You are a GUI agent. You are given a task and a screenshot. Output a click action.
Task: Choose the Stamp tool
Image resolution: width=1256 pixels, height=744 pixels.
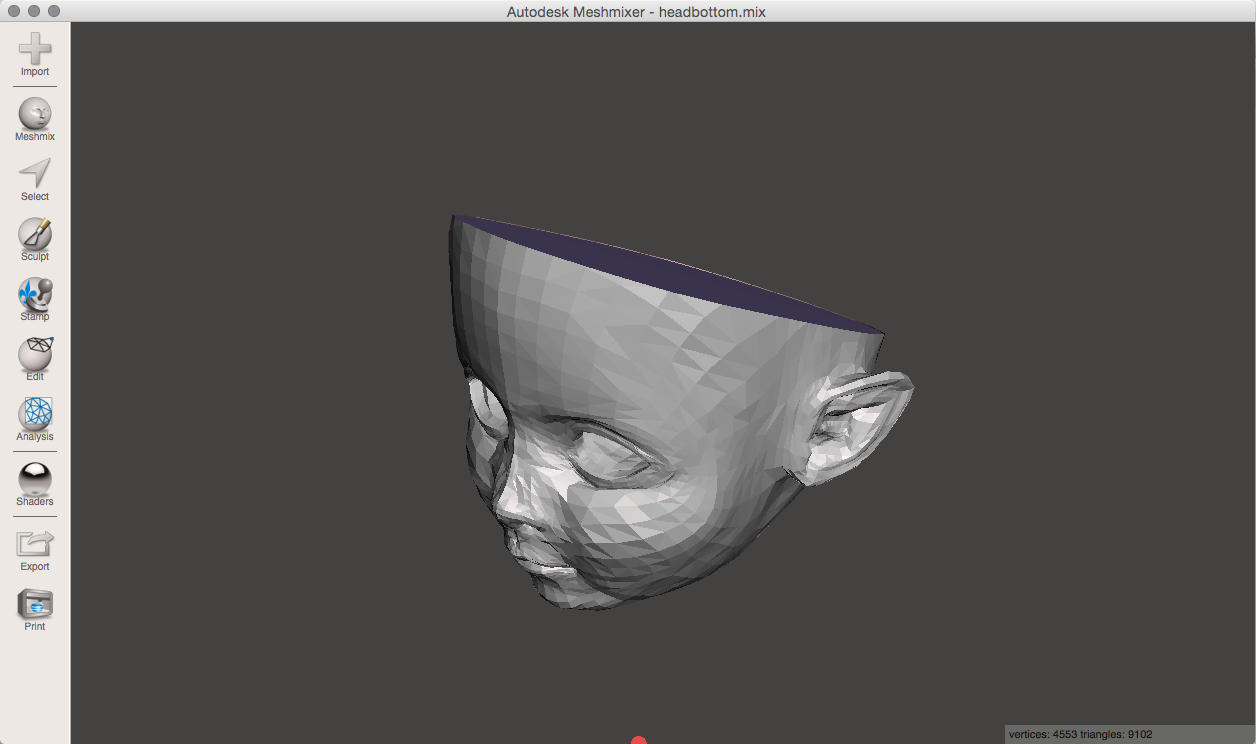[x=35, y=299]
